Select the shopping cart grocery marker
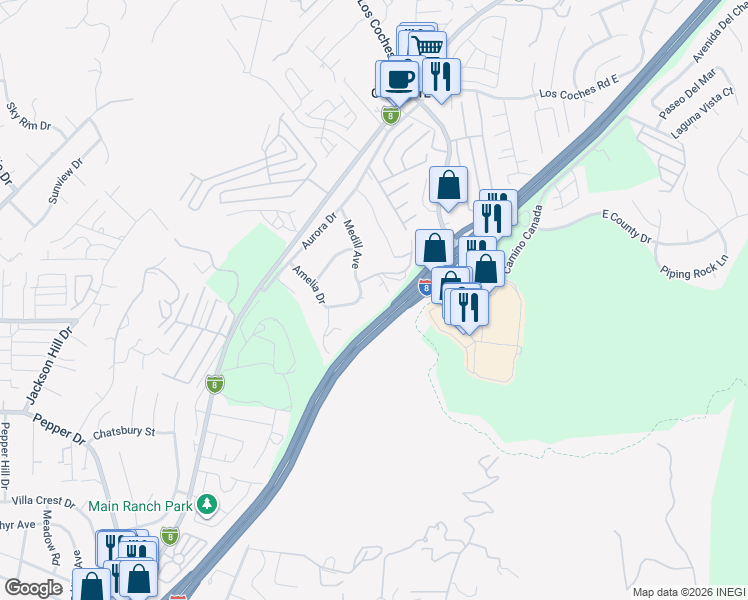748x600 pixels. (428, 46)
